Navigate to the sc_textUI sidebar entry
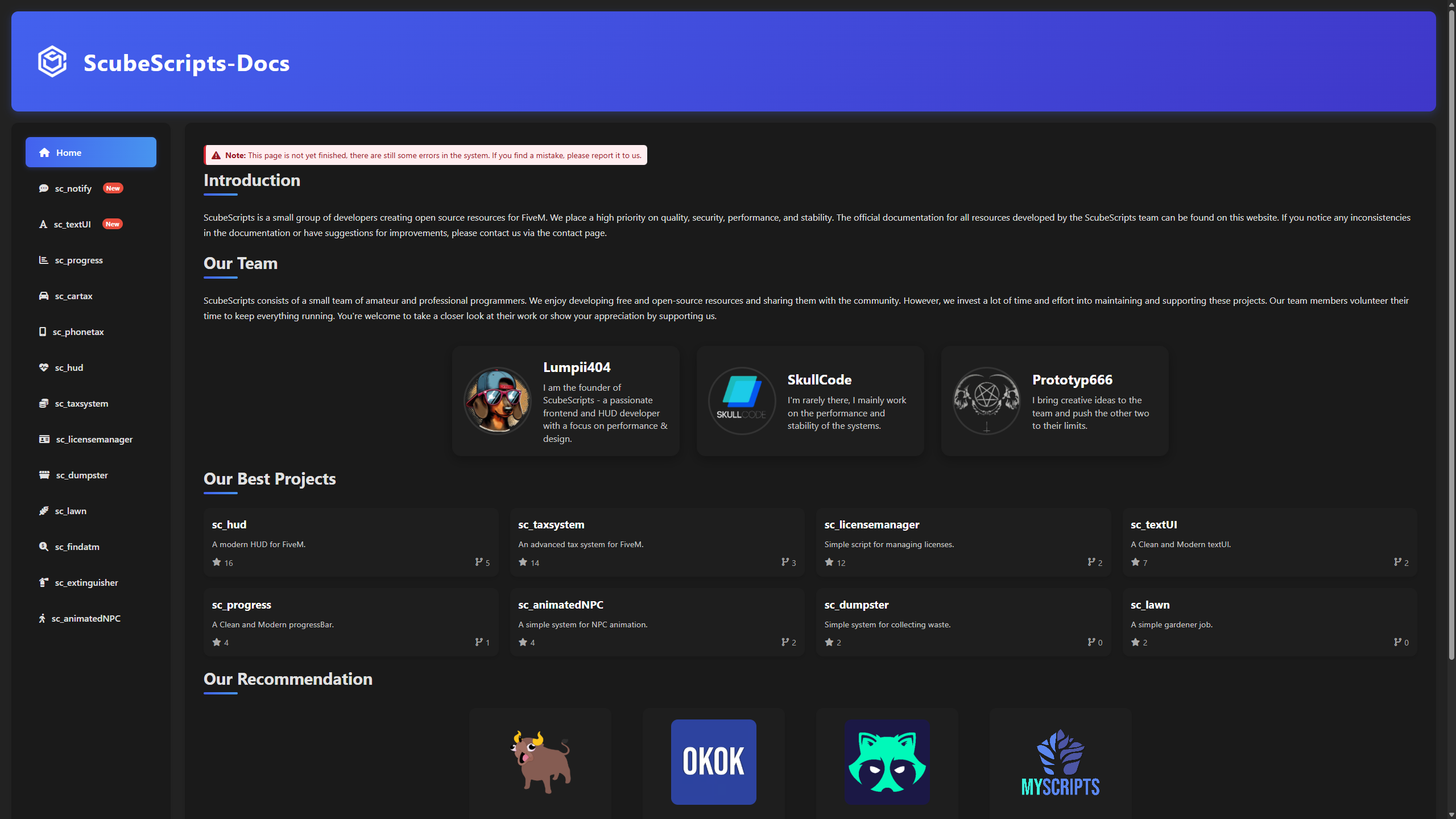Image resolution: width=1456 pixels, height=819 pixels. coord(91,224)
